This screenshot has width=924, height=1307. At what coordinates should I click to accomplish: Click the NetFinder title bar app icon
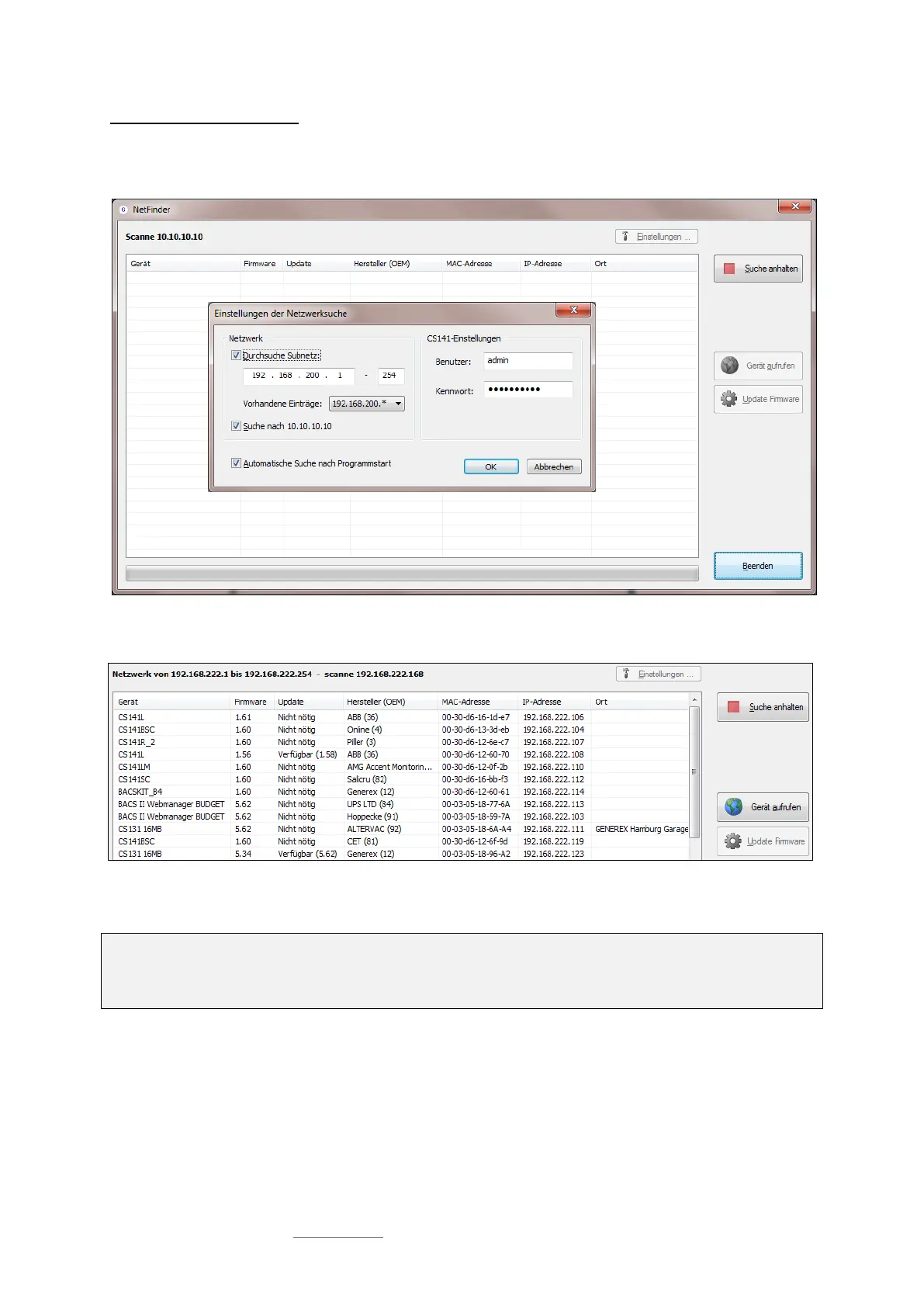(x=123, y=210)
